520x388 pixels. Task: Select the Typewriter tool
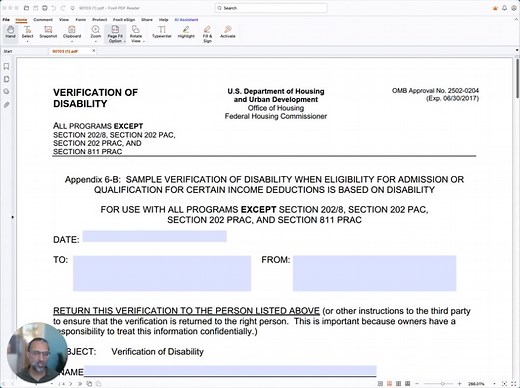click(x=162, y=32)
